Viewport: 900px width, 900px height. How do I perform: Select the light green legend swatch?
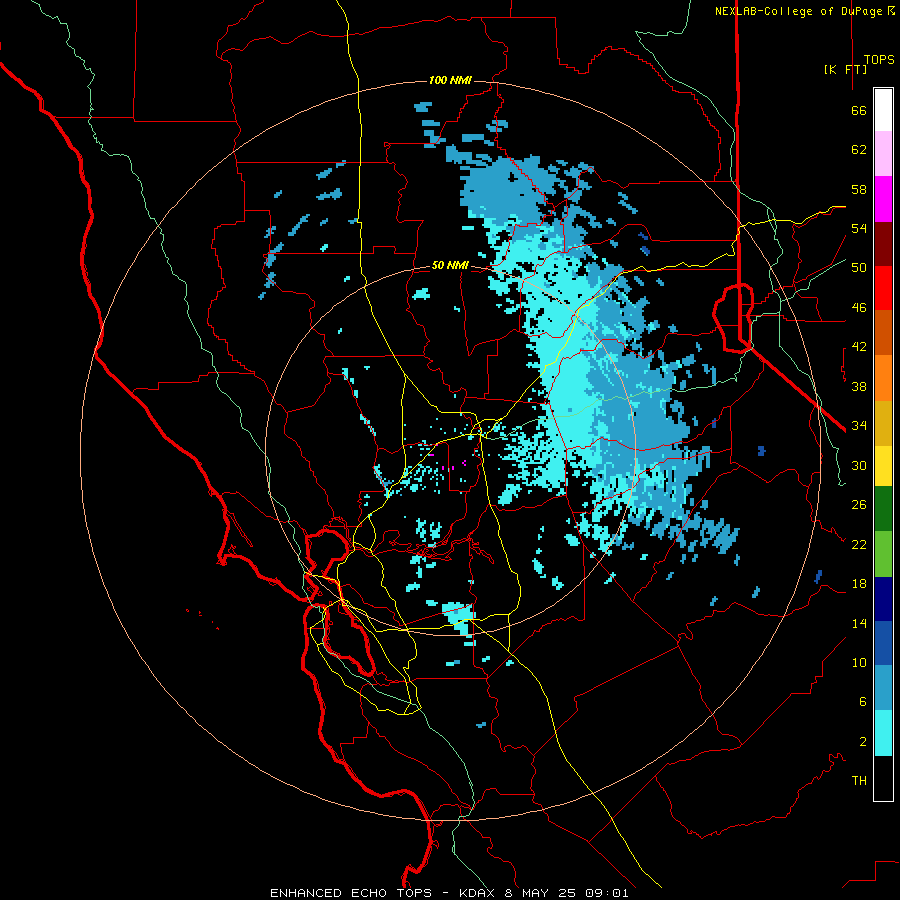[x=883, y=554]
